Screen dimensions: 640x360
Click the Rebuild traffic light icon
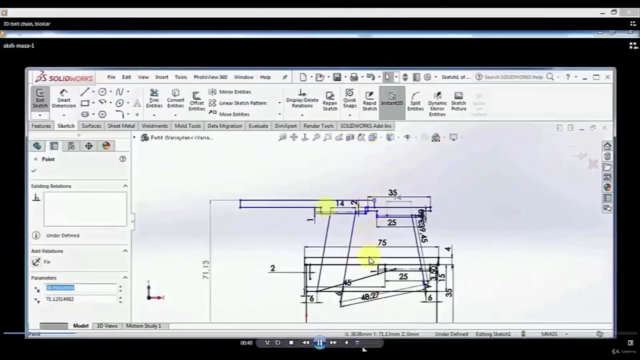(x=405, y=77)
